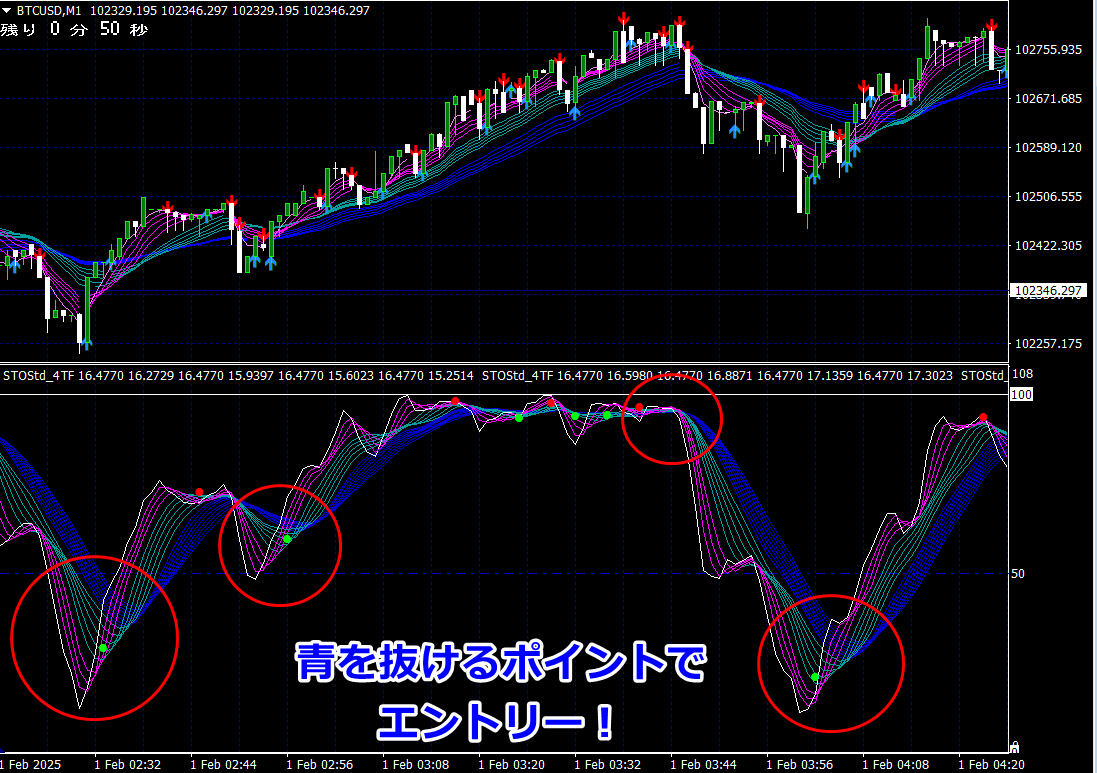Click the 1 Feb 03:56 time label
Viewport: 1097px width, 773px height.
pyautogui.click(x=800, y=765)
